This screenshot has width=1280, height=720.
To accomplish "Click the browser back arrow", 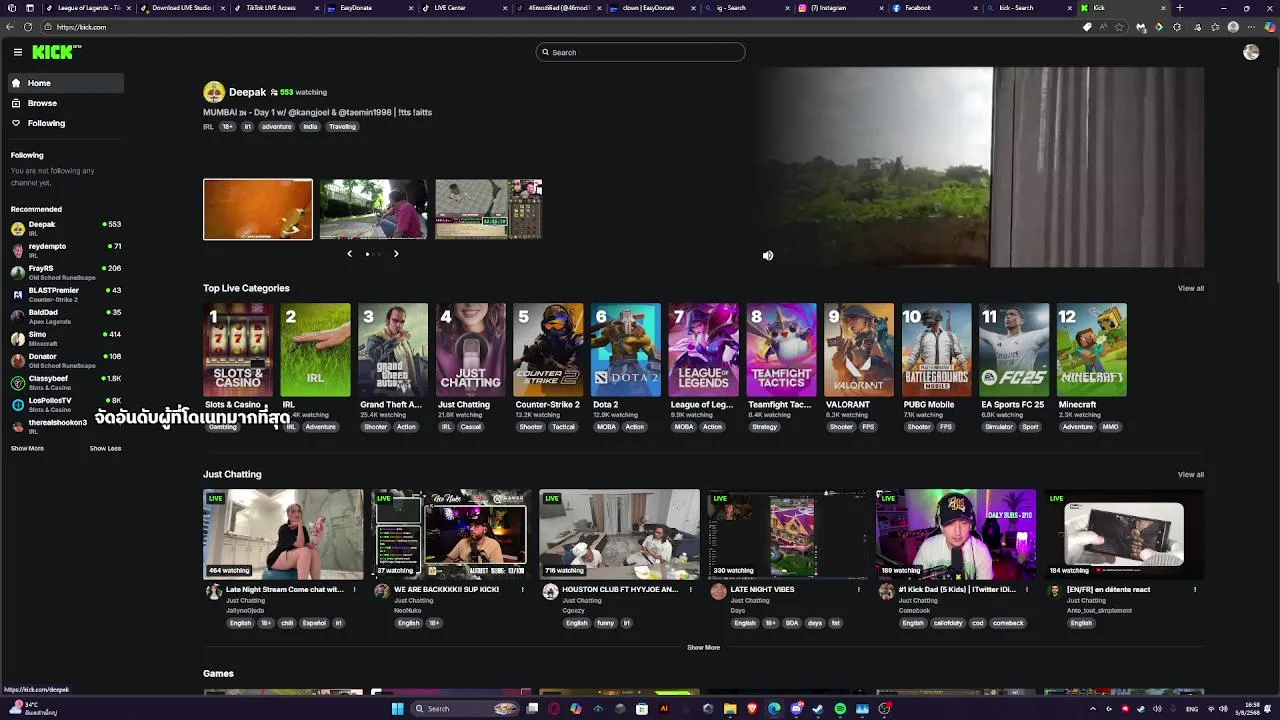I will click(x=10, y=27).
